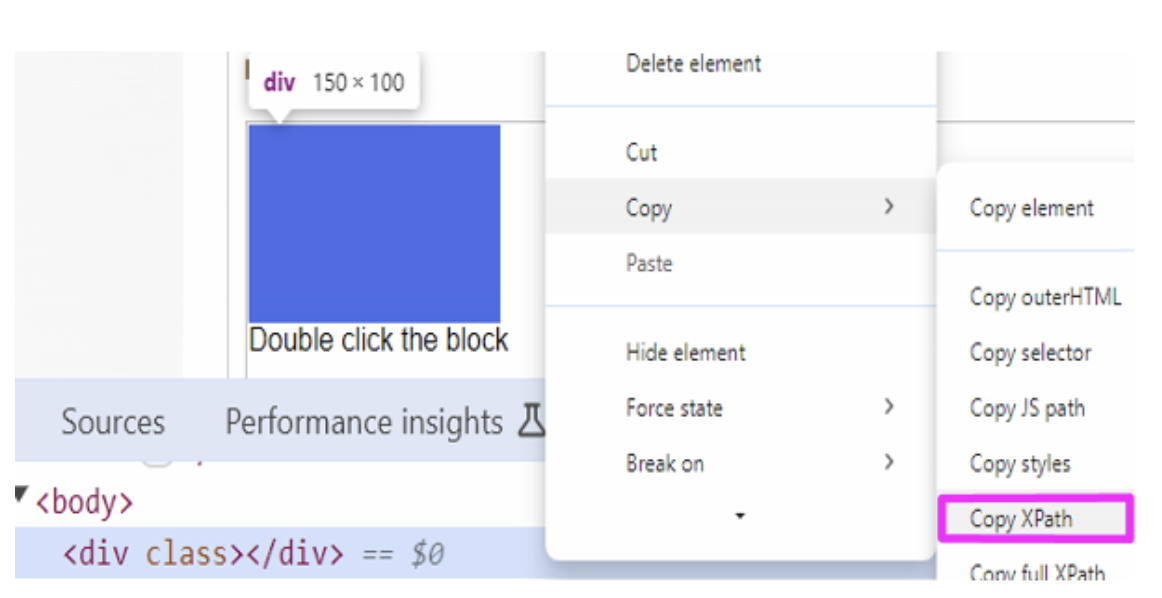Choose Copy styles from the submenu

[x=1020, y=464]
